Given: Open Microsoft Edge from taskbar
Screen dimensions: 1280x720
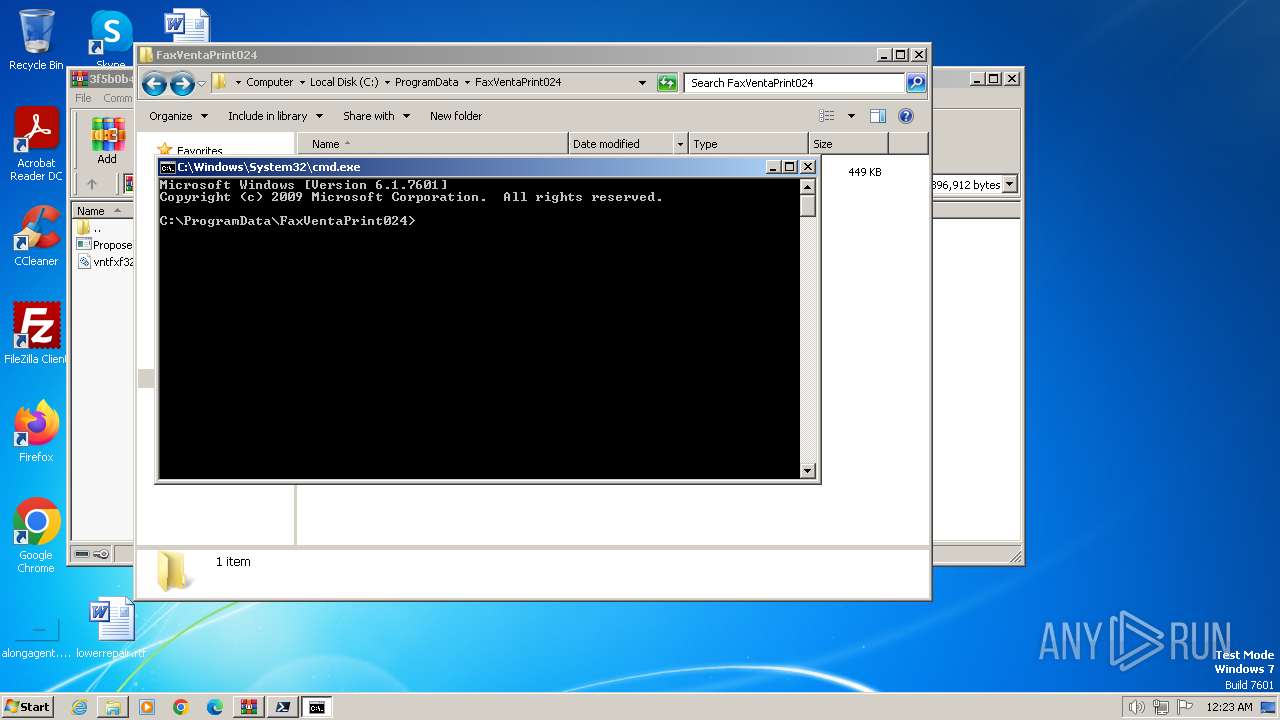Looking at the screenshot, I should click(x=215, y=707).
